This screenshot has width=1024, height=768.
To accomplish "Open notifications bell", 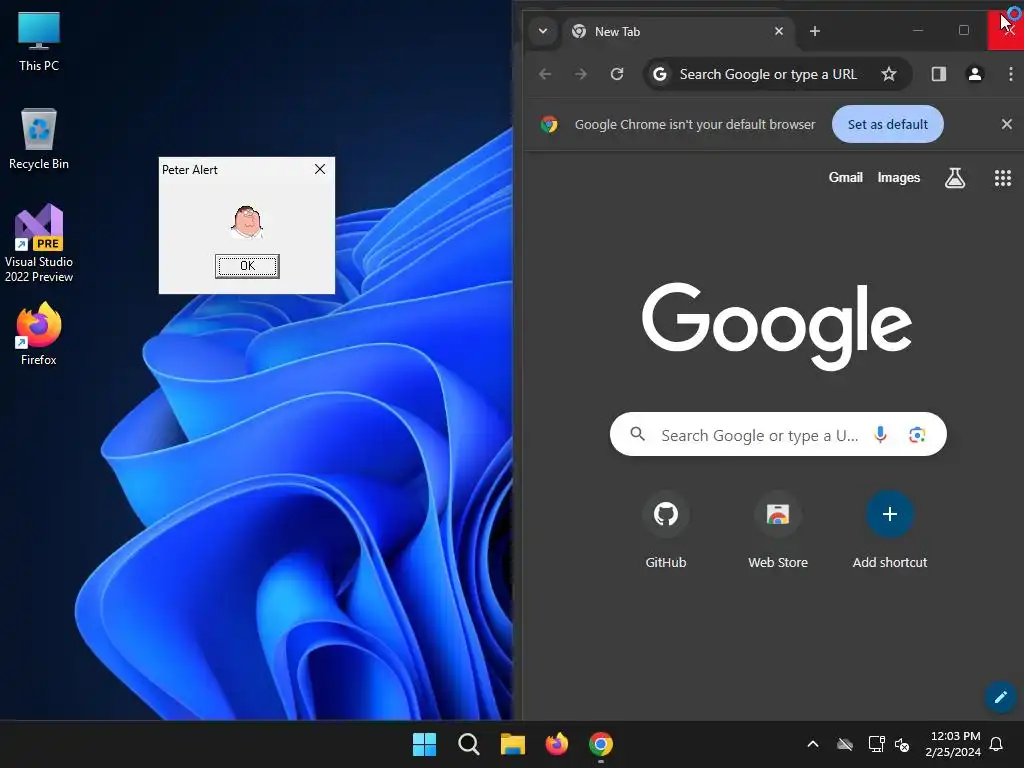I will pos(997,744).
